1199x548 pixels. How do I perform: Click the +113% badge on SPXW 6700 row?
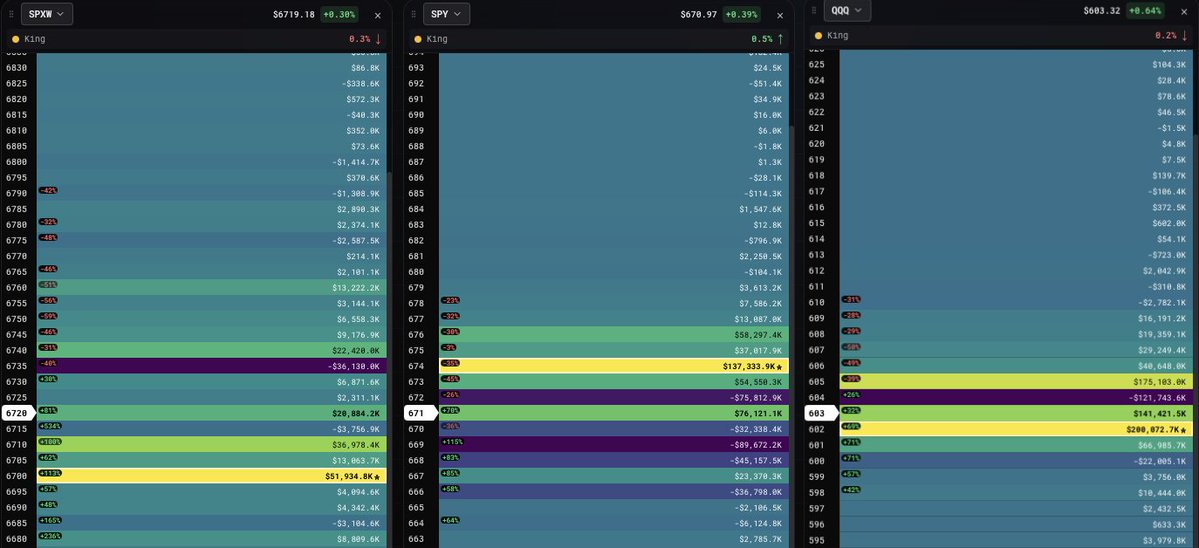click(x=49, y=473)
